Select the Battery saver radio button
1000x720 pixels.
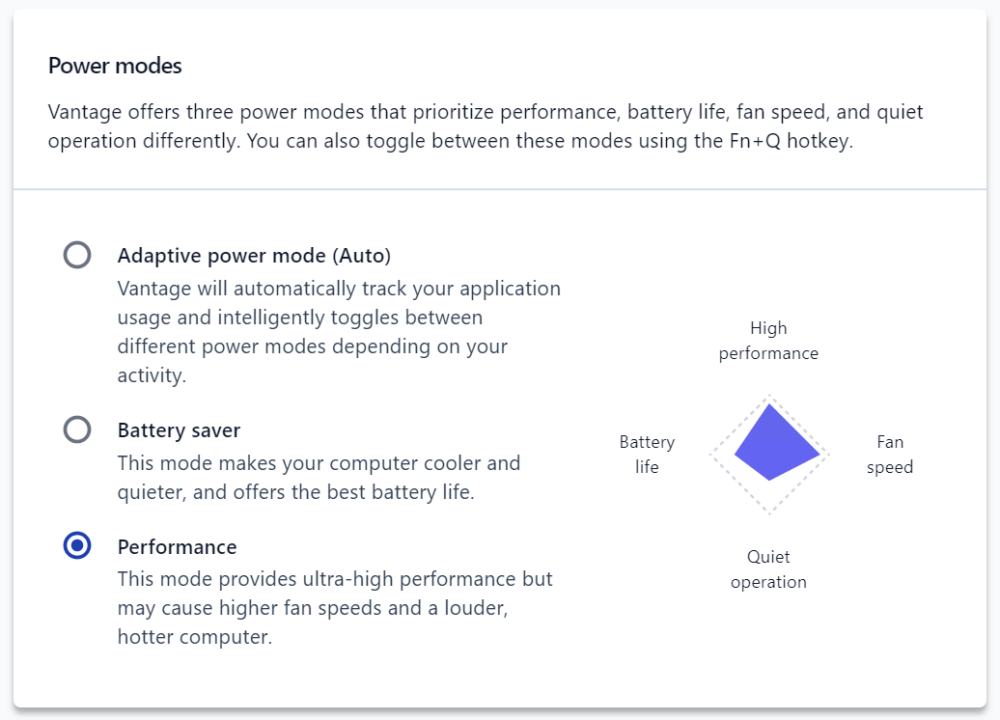coord(77,429)
